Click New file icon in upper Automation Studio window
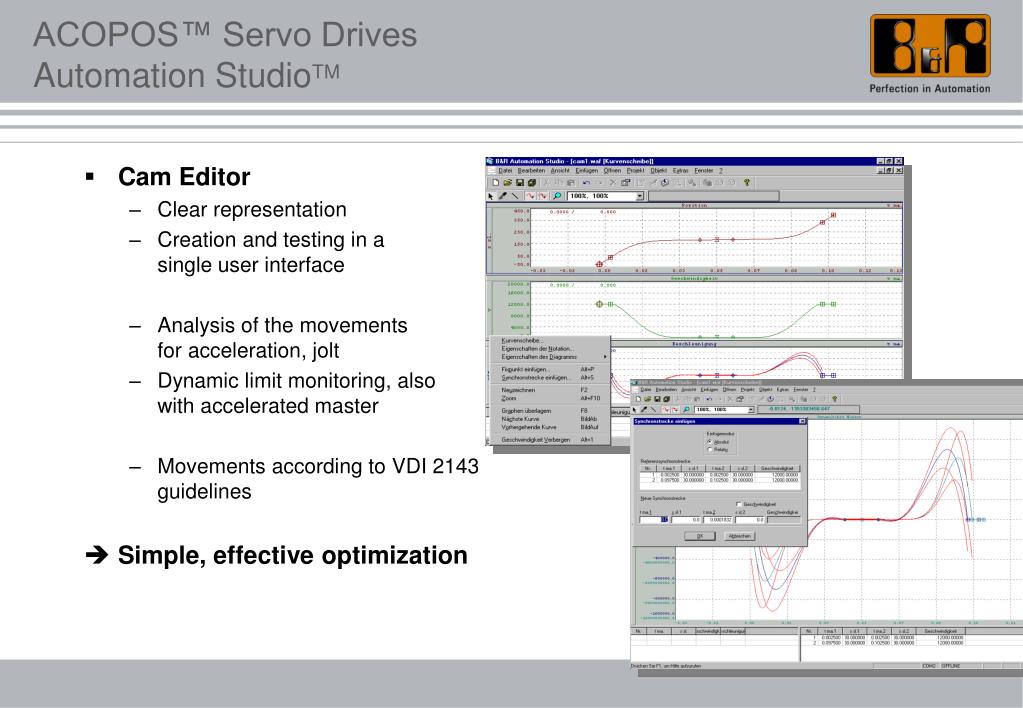 click(x=495, y=183)
